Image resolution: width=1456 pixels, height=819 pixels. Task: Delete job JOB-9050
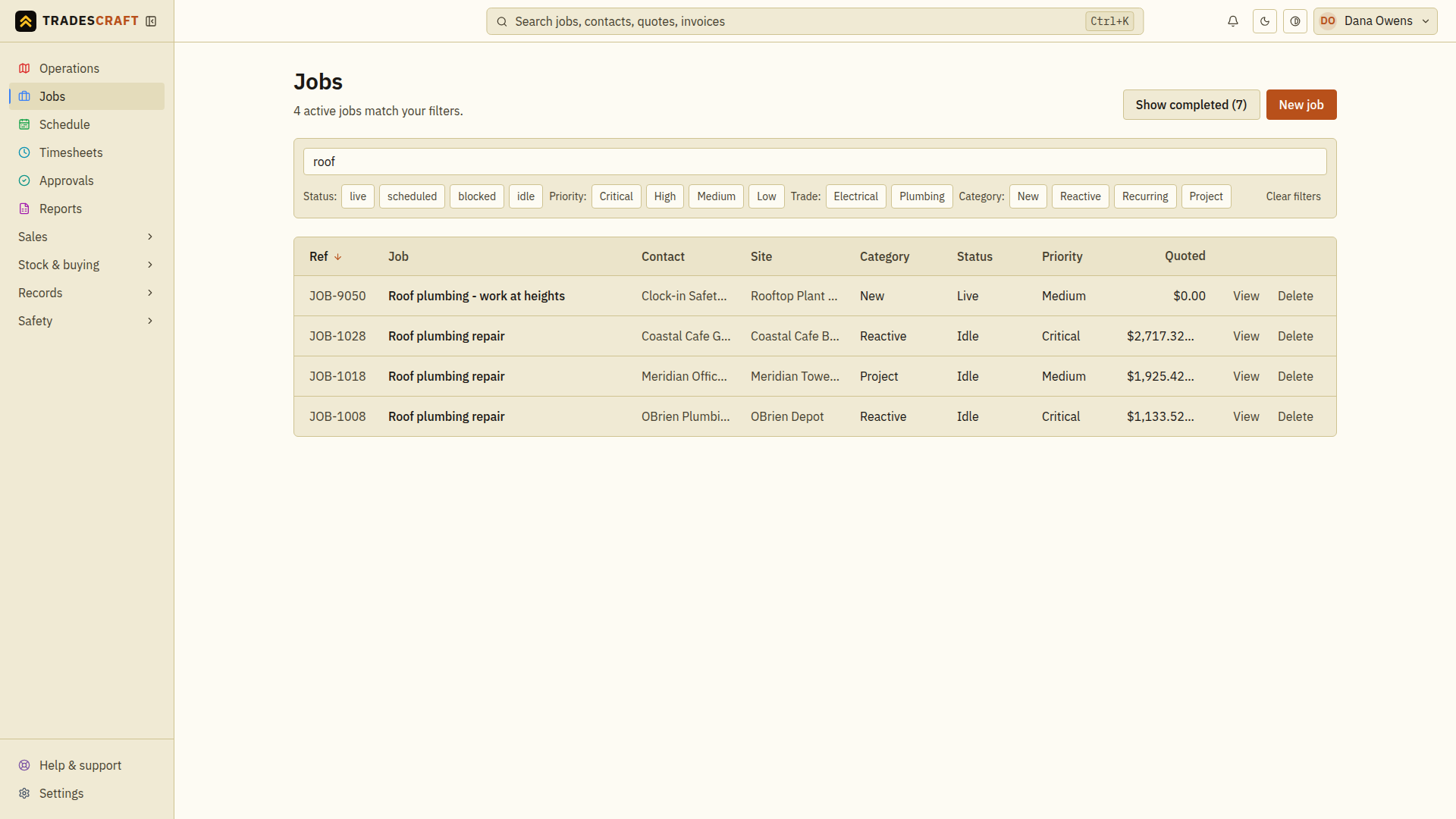coord(1295,296)
